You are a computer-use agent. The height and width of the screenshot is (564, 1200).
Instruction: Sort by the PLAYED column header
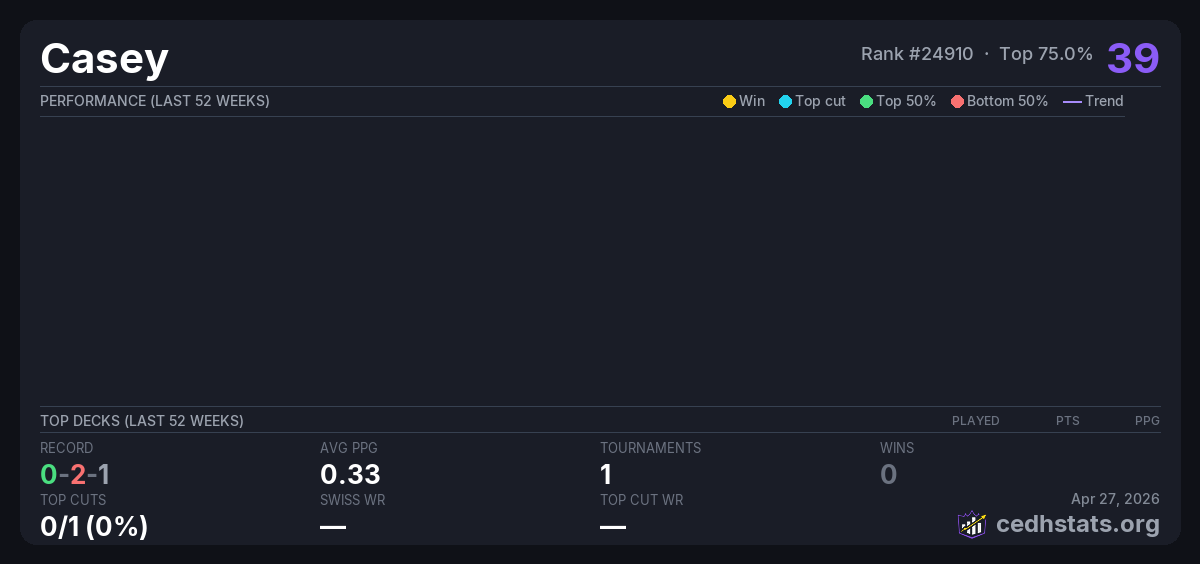[x=975, y=421]
